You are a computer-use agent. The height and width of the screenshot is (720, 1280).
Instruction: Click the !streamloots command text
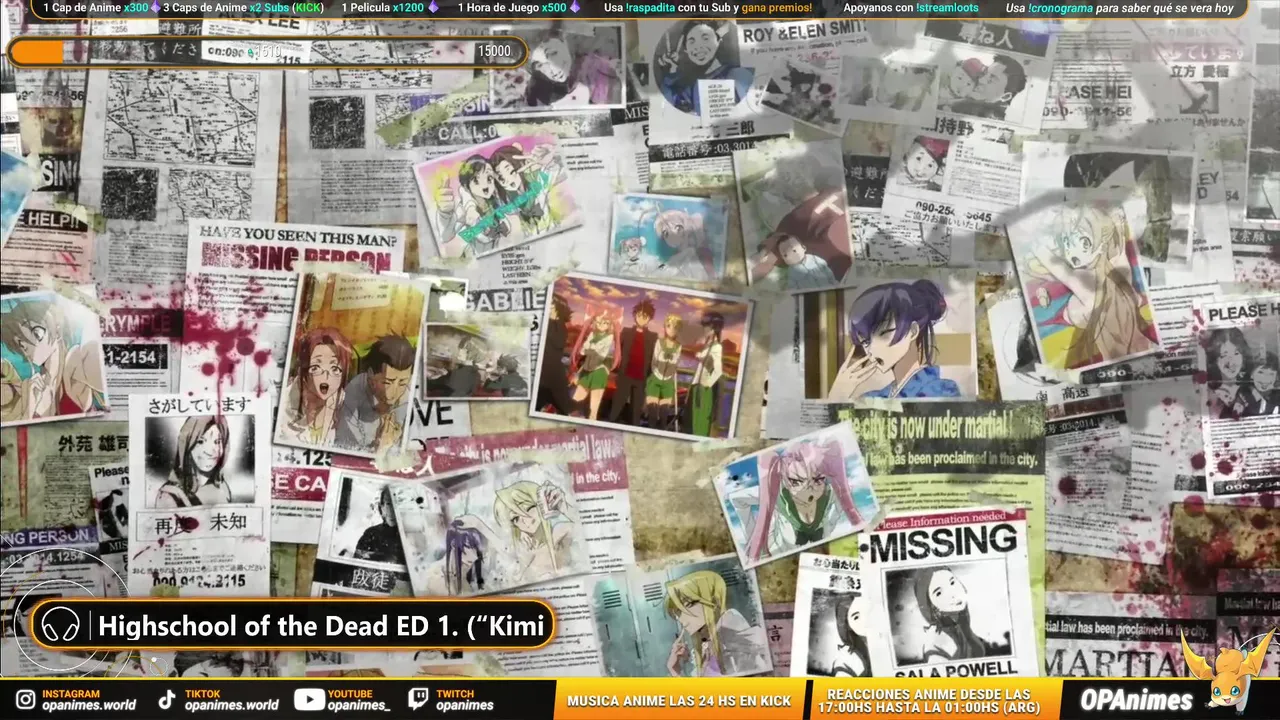tap(949, 8)
